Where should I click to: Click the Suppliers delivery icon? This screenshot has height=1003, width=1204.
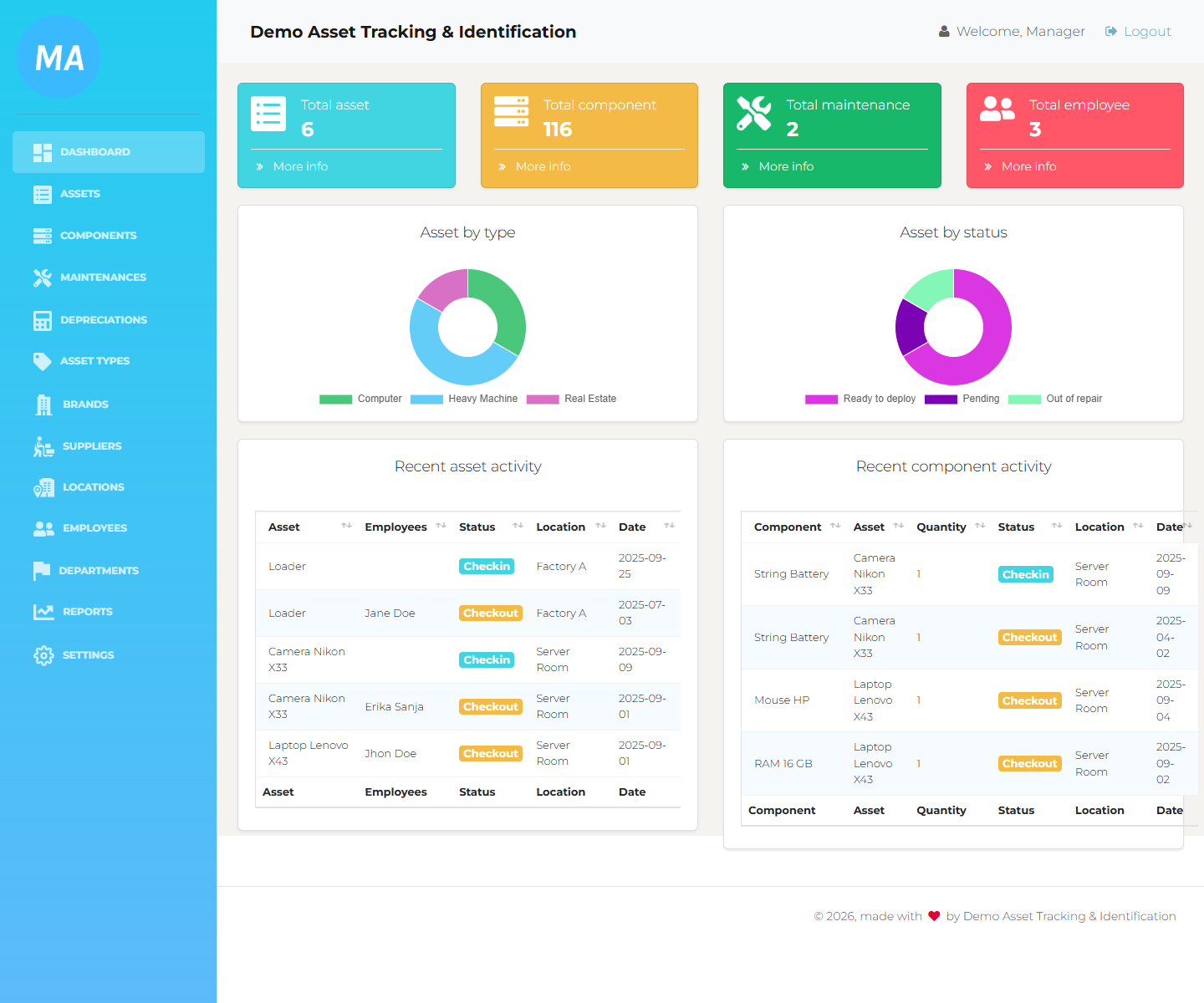(x=43, y=446)
